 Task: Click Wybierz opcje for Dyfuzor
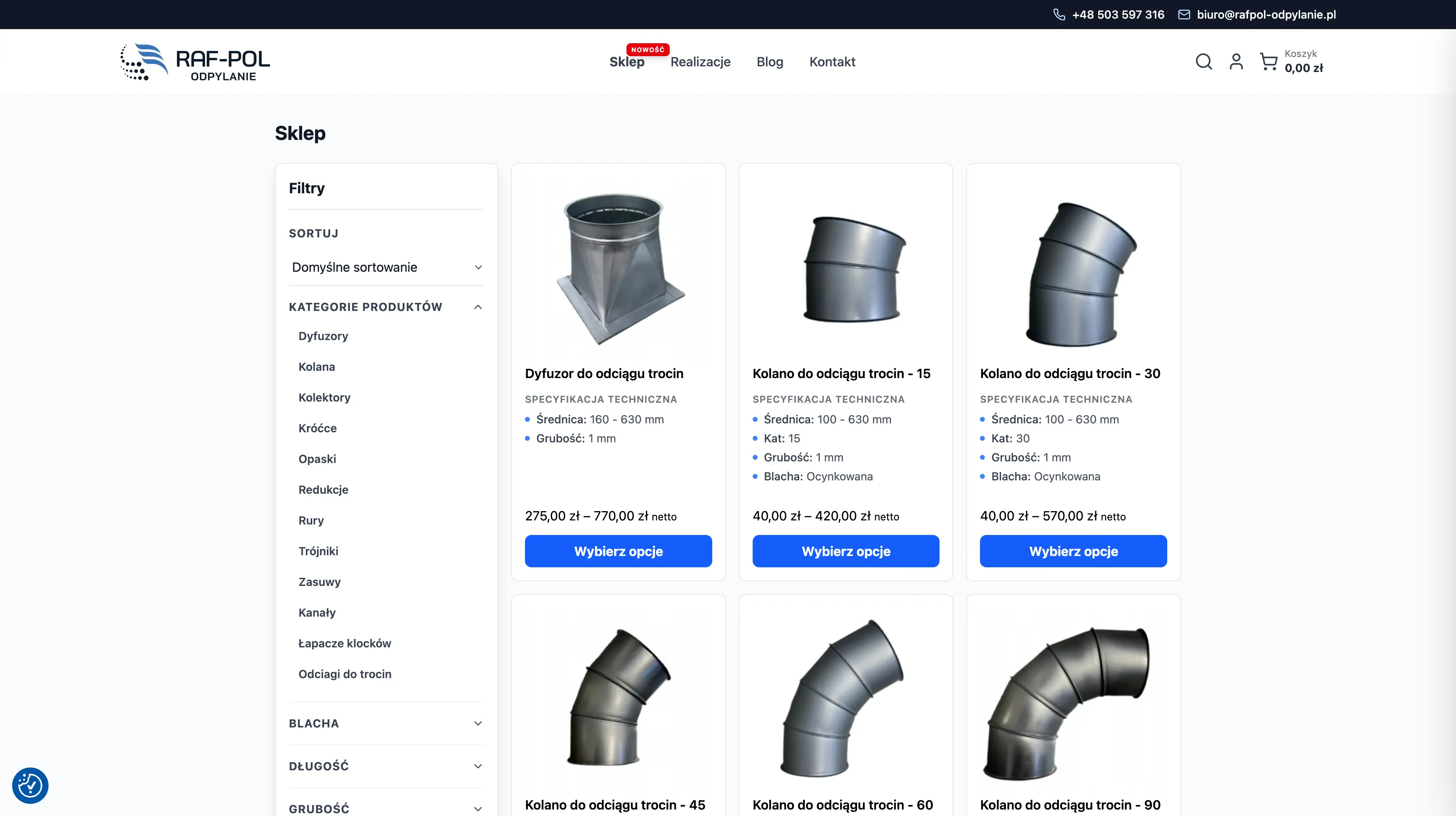pos(618,551)
